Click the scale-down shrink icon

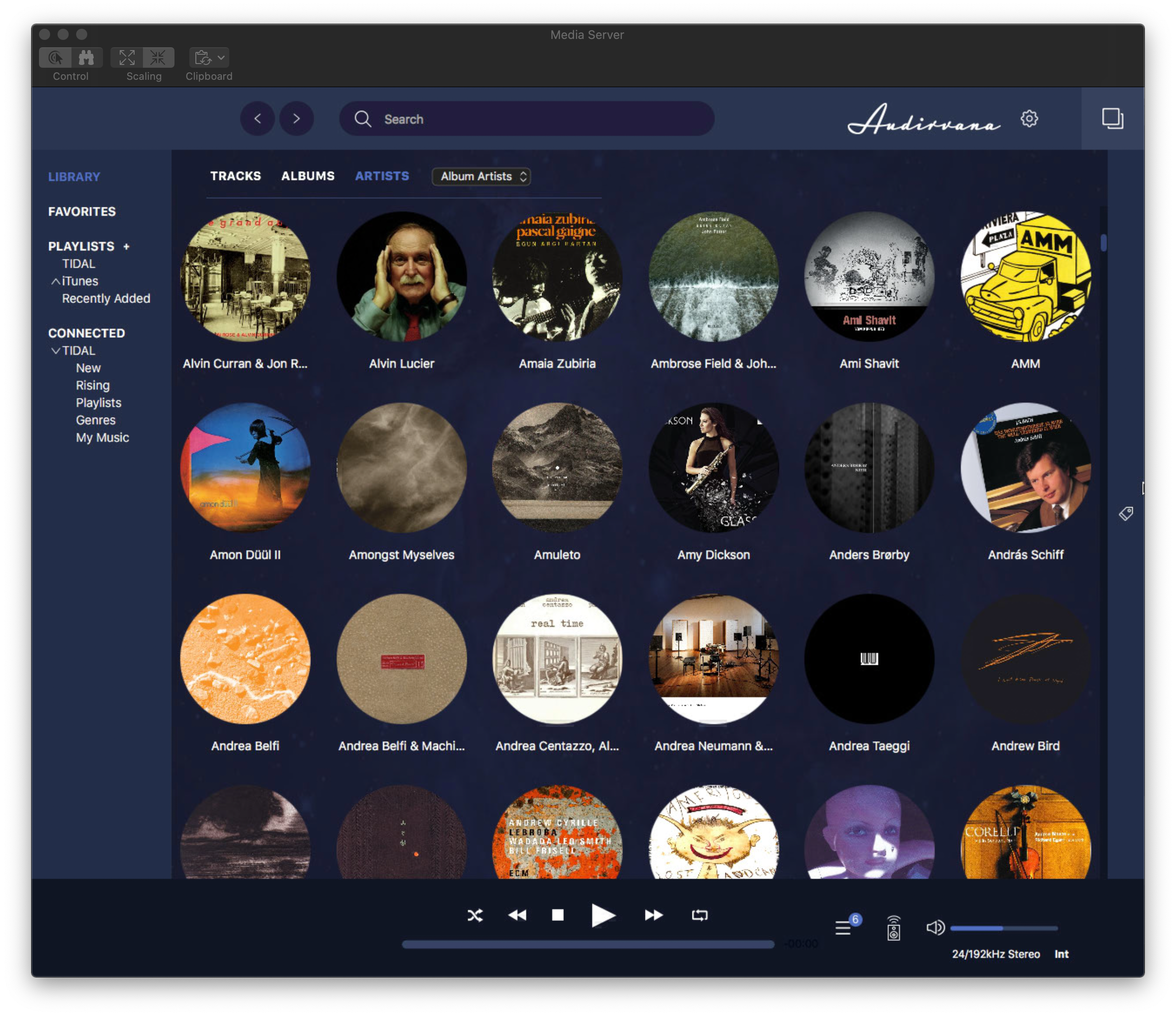pos(158,58)
